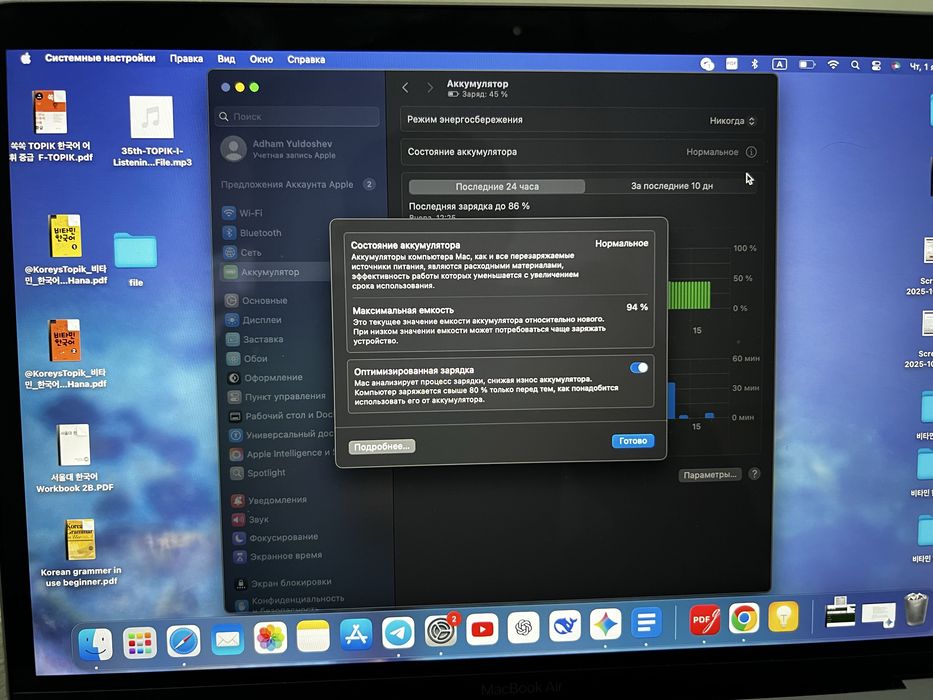Select Фокусирование in the sidebar
This screenshot has height=700, width=933.
[275, 537]
